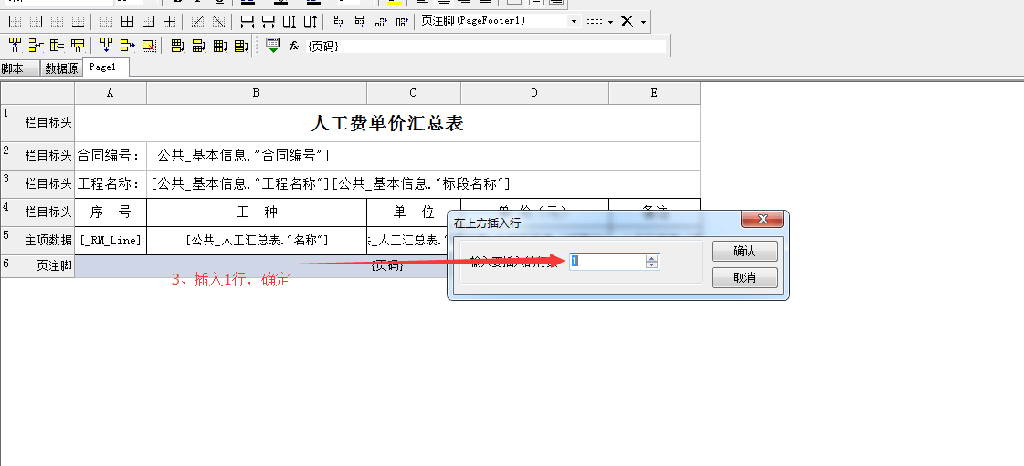Click the green arrow icon left of fx
The height and width of the screenshot is (466, 1024).
(273, 45)
